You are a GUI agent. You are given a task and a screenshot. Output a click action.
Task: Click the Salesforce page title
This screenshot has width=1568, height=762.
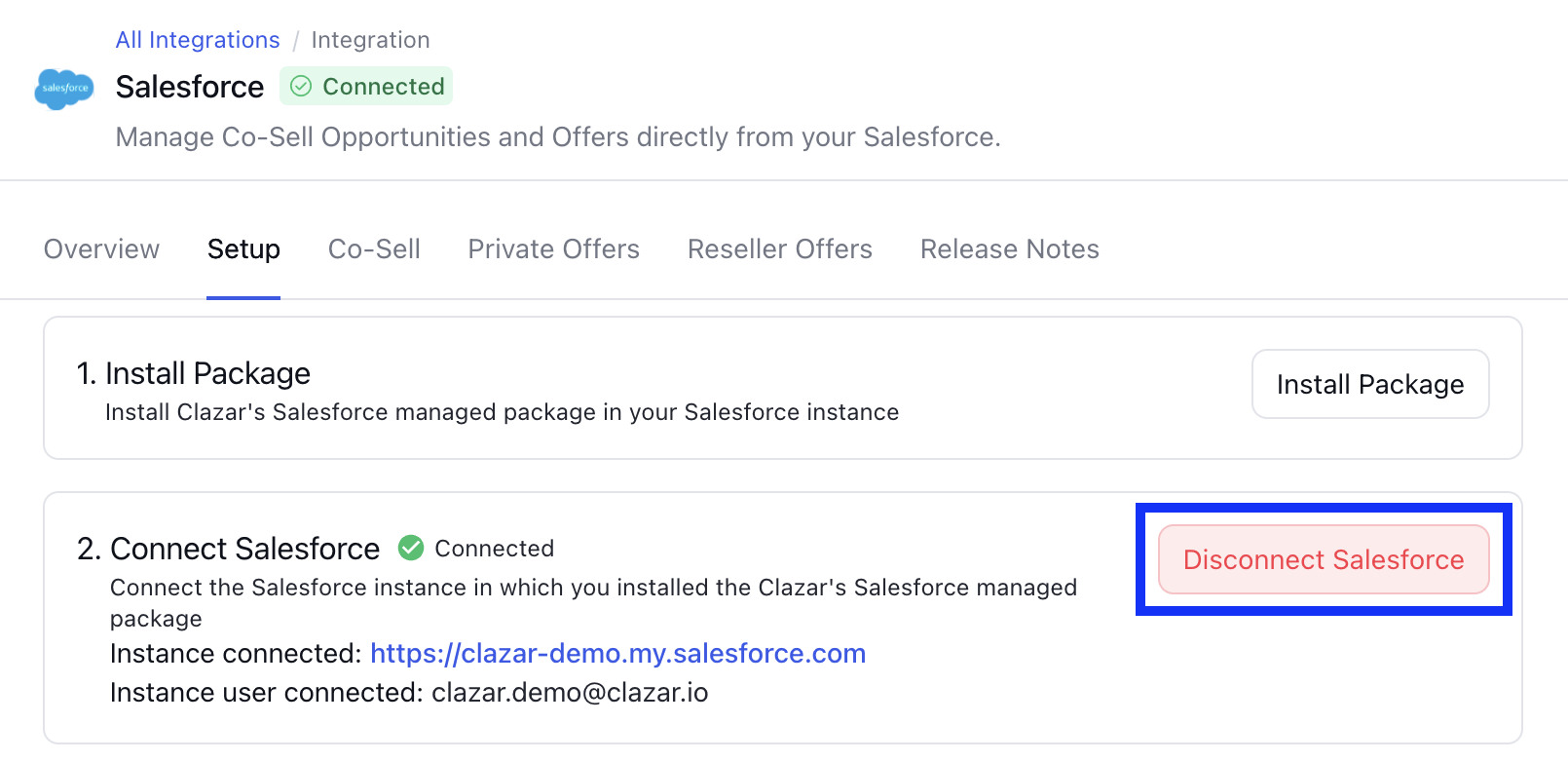pyautogui.click(x=190, y=87)
